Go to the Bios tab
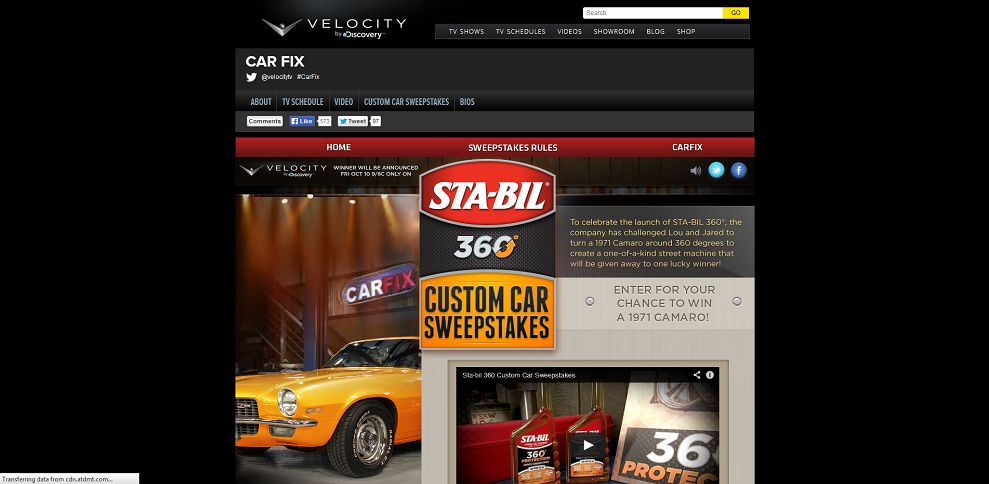The width and height of the screenshot is (989, 484). coord(467,102)
